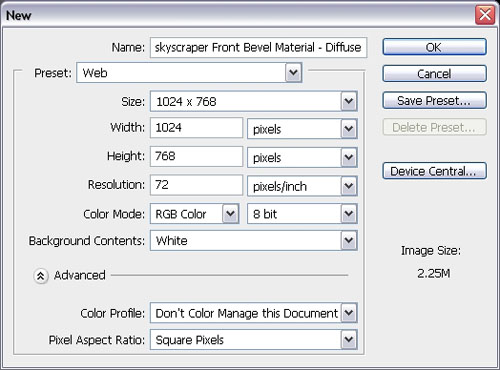Change the Width units dropdown
500x370 pixels.
tap(302, 129)
